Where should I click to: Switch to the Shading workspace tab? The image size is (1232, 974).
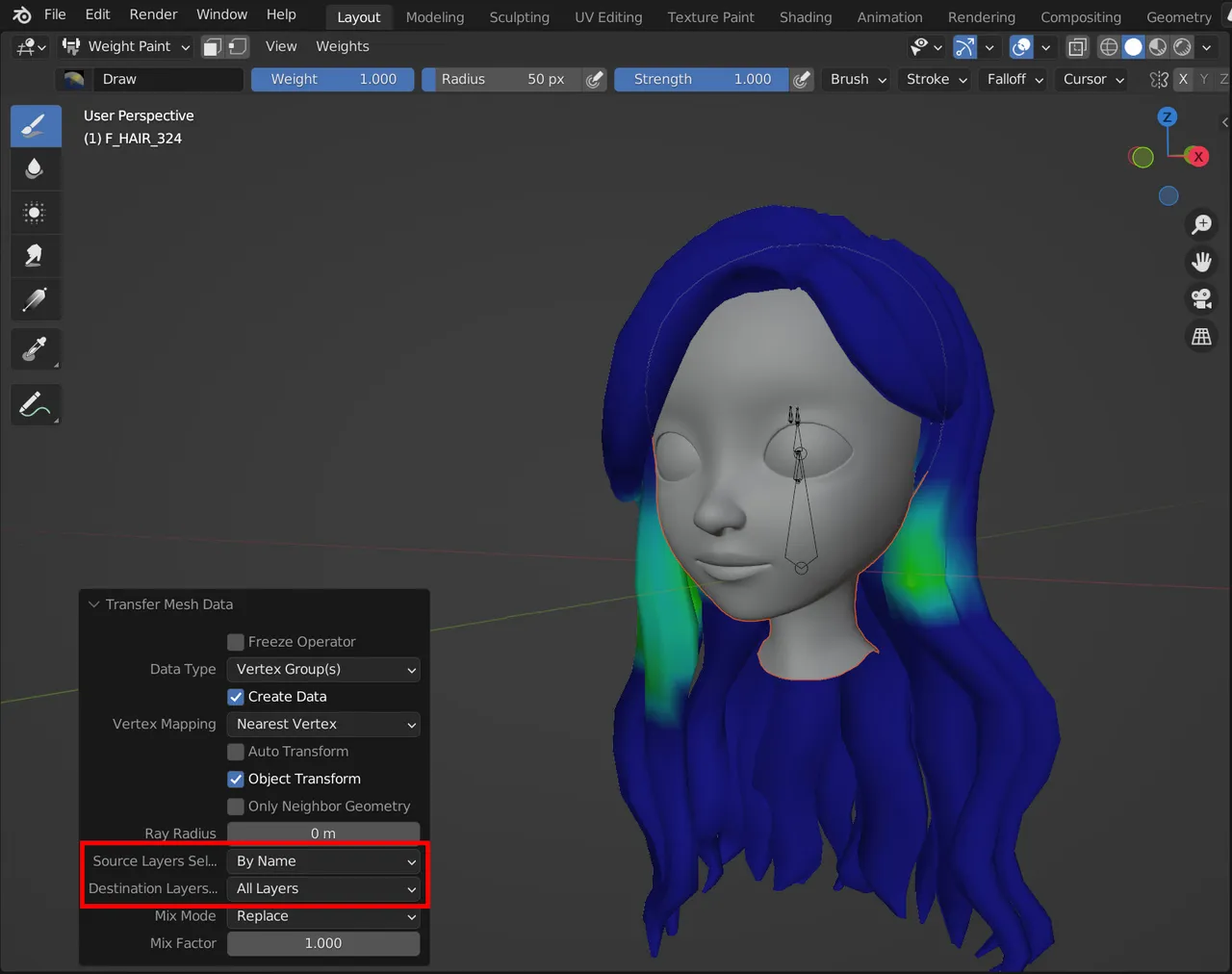point(805,16)
